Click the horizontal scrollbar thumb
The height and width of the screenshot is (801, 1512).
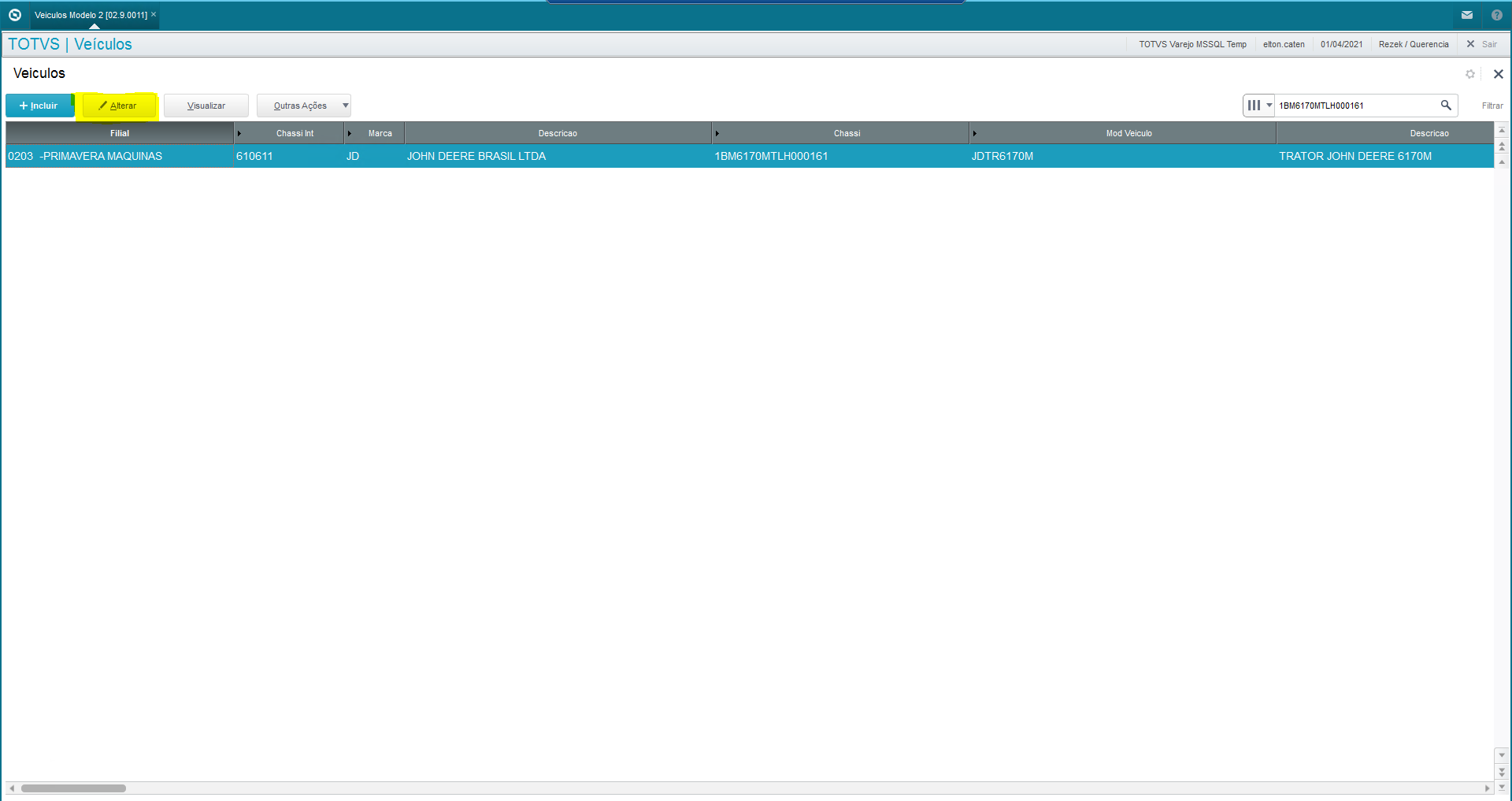pos(73,788)
